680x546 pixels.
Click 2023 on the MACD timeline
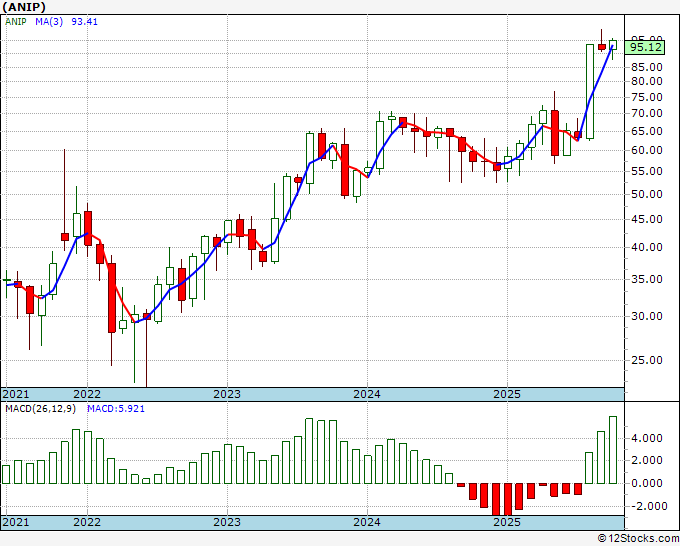(227, 522)
